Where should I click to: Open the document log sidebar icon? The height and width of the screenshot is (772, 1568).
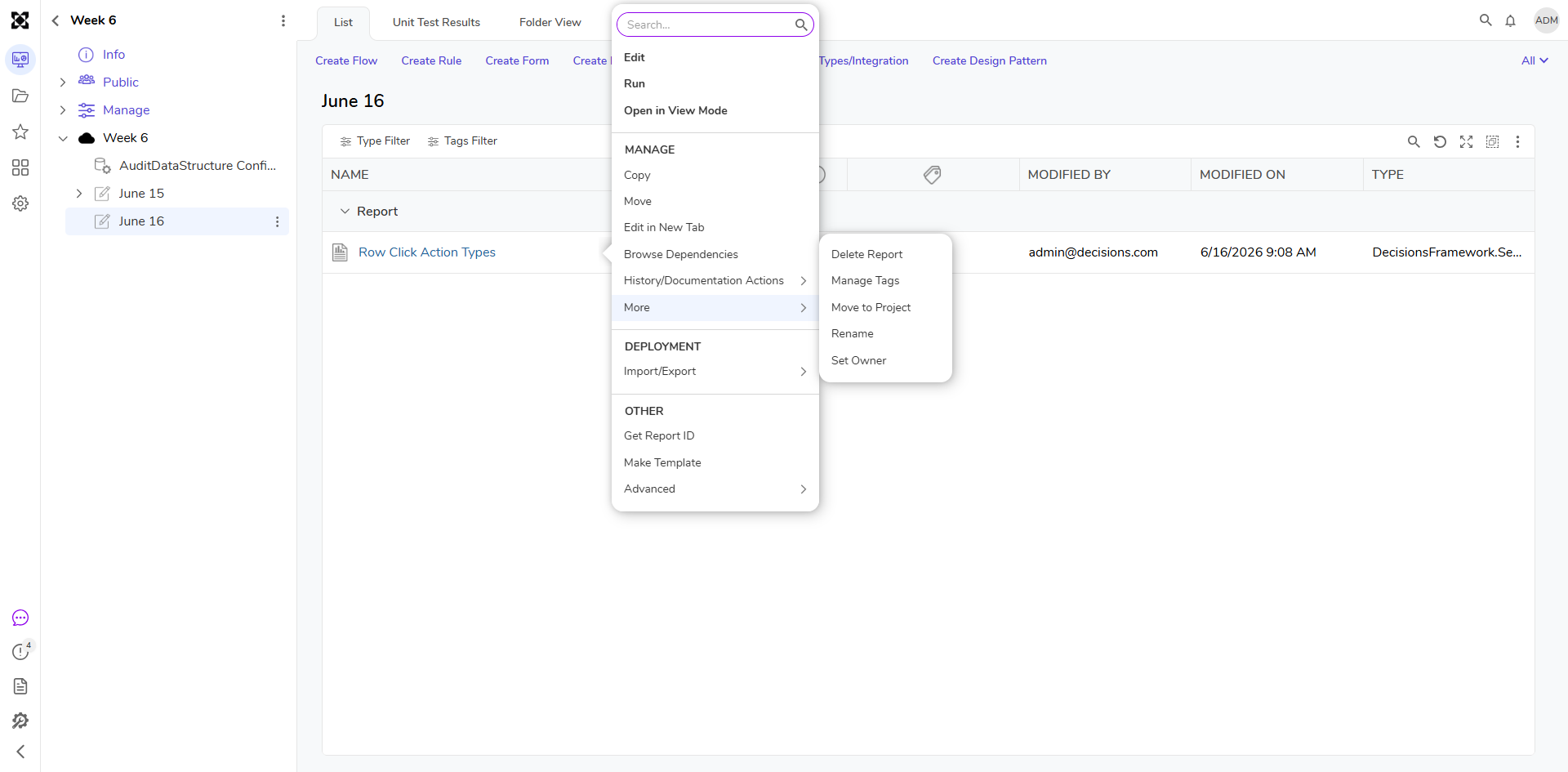[x=20, y=686]
